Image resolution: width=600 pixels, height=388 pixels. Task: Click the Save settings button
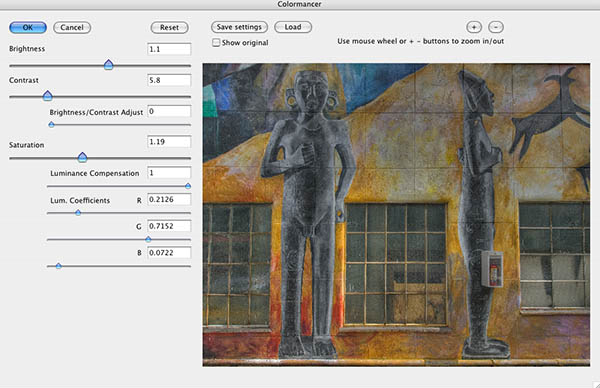pyautogui.click(x=239, y=27)
